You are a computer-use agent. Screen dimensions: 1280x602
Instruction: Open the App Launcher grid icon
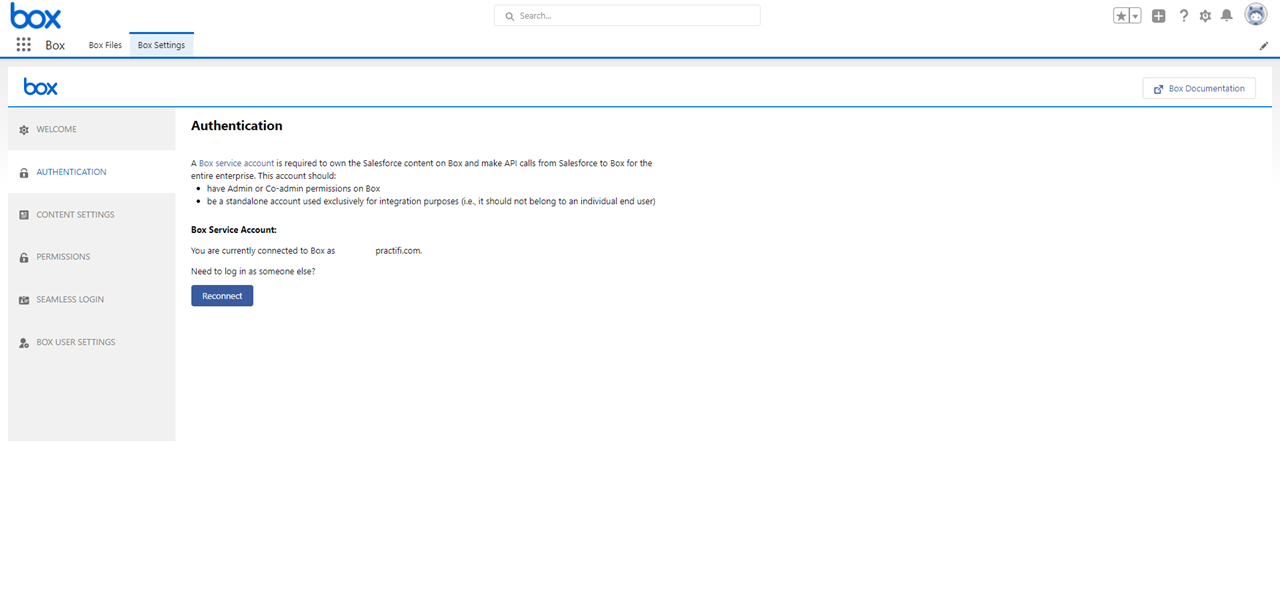click(24, 45)
